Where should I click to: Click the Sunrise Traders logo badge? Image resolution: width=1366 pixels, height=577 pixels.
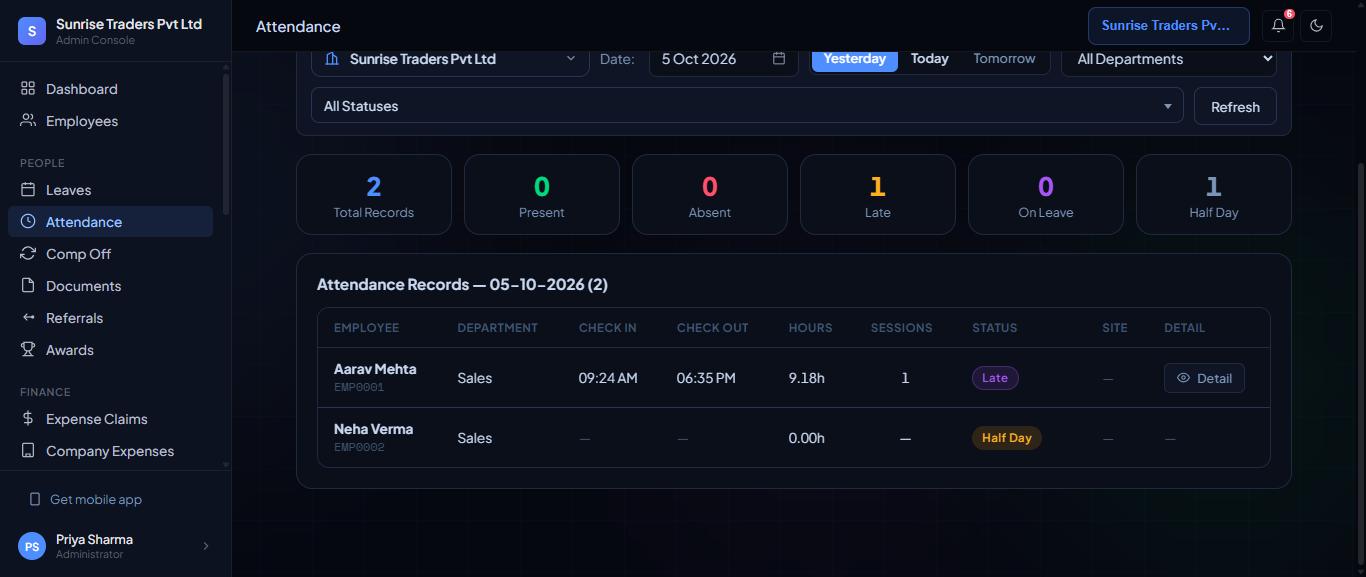32,31
